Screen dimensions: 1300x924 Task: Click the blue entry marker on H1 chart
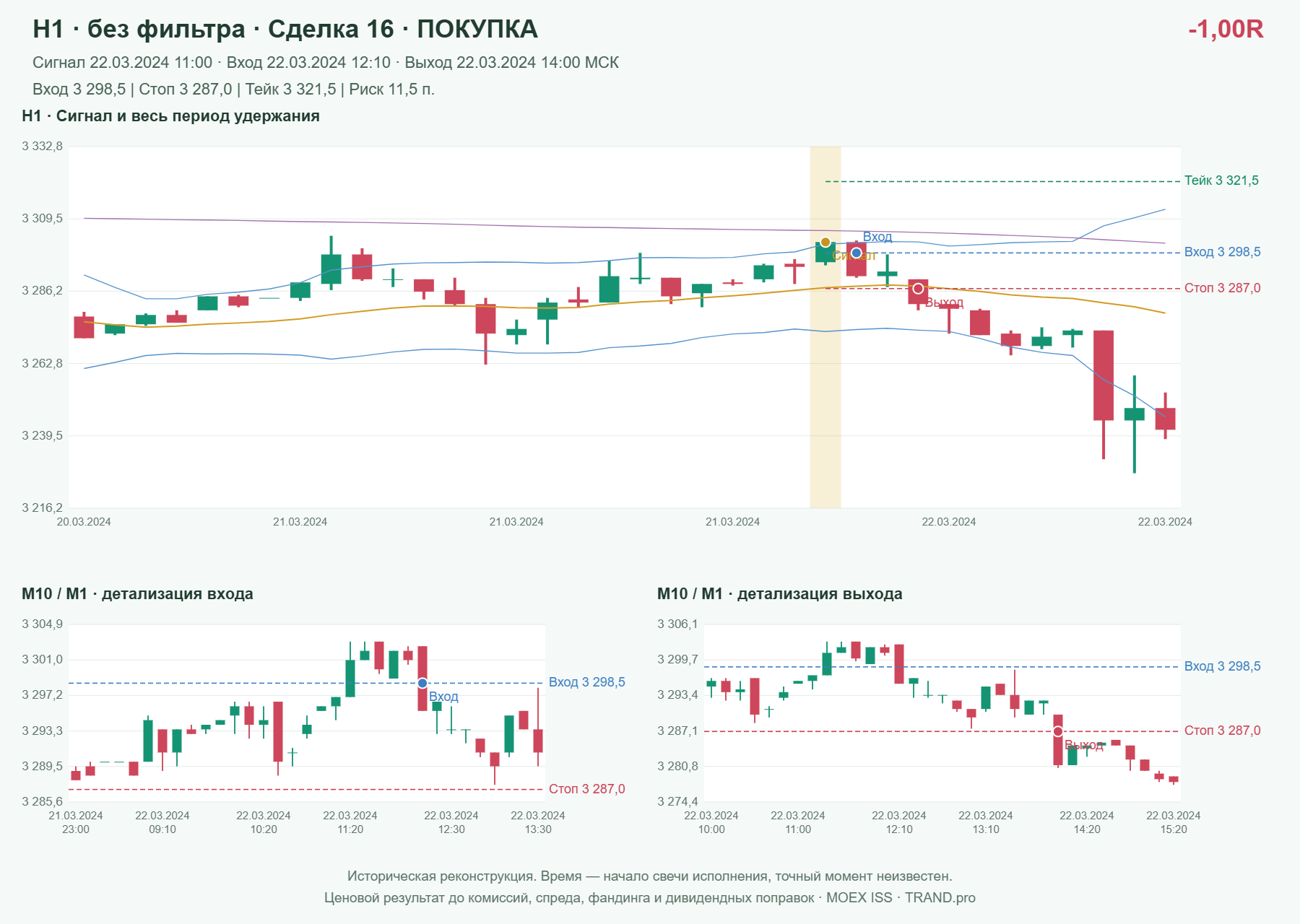[x=857, y=253]
